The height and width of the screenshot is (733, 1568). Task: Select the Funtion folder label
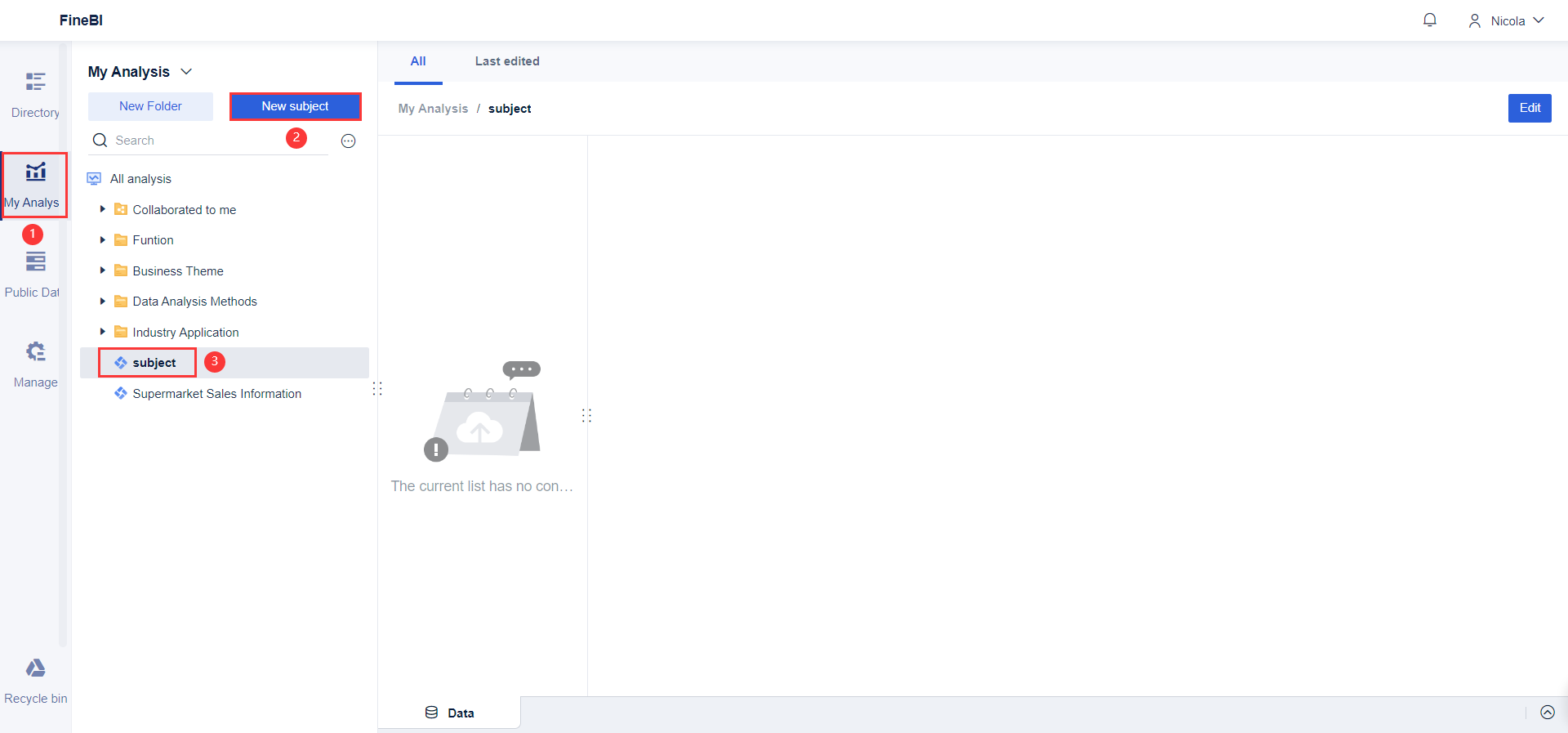(x=153, y=240)
